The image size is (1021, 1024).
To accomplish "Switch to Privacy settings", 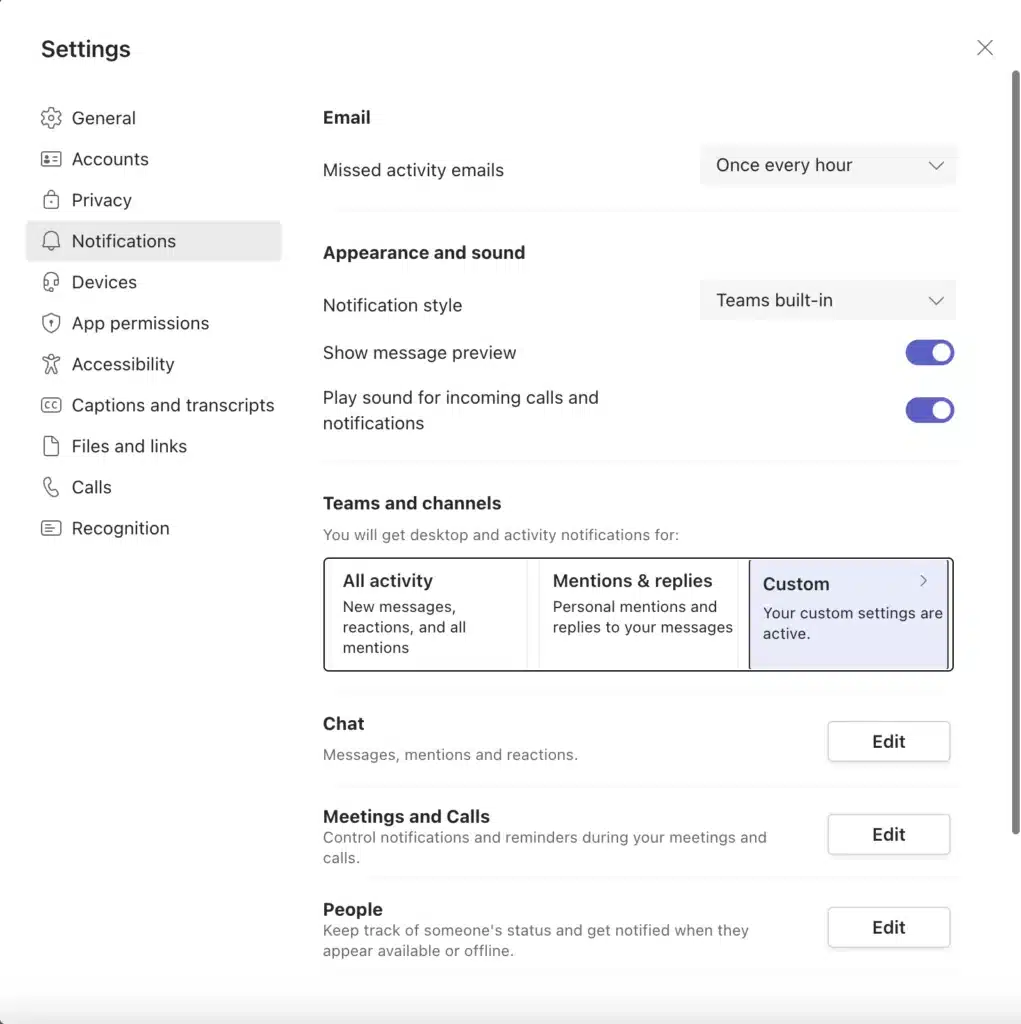I will click(154, 200).
